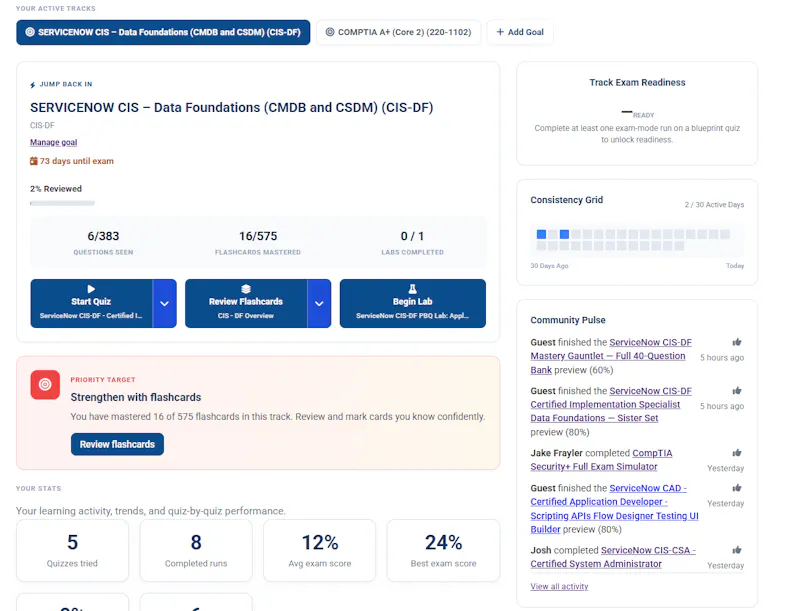Click the red priority target icon
The width and height of the screenshot is (800, 611).
click(45, 385)
